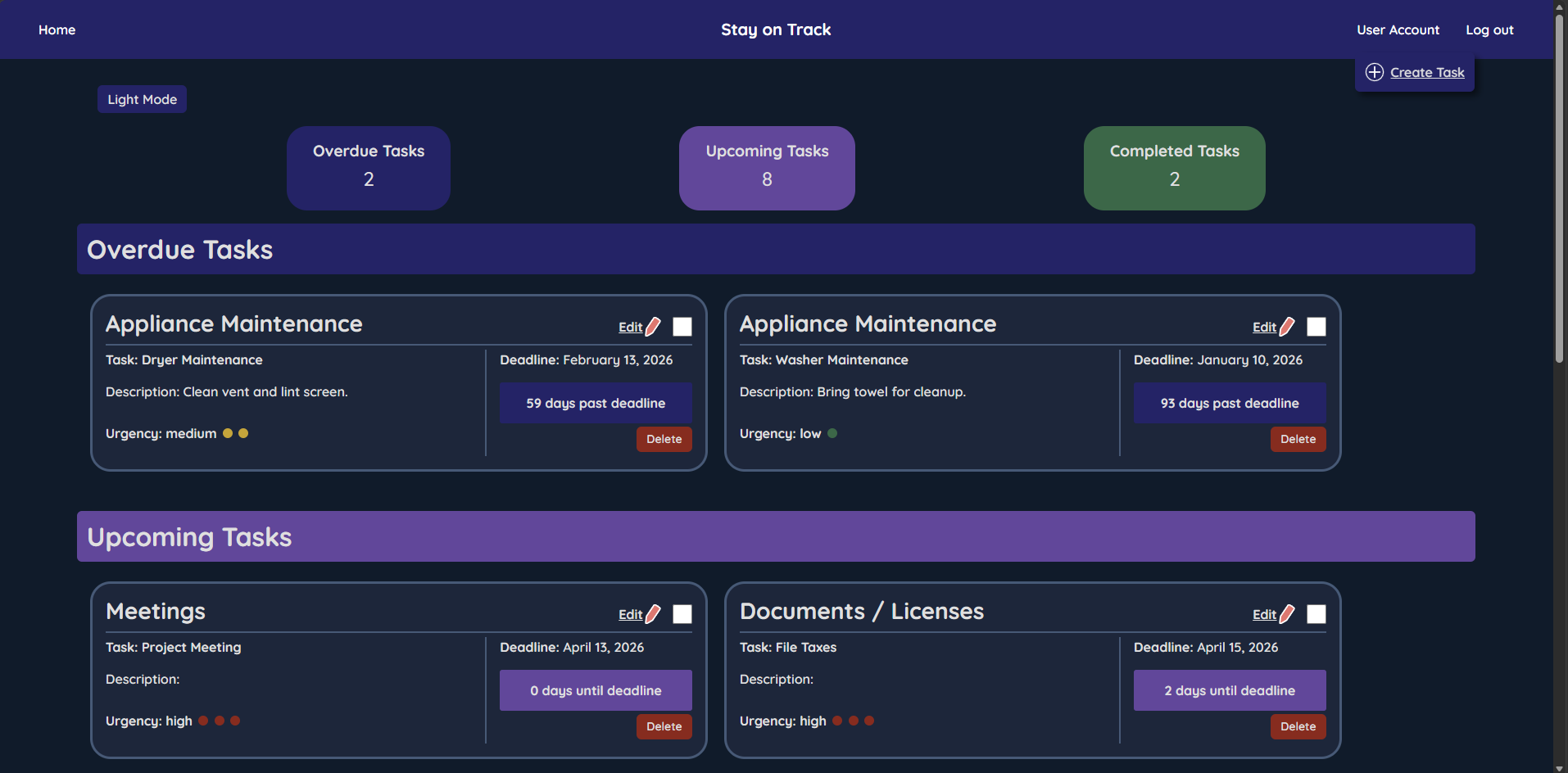Click the plus icon beside Create Task
The width and height of the screenshot is (1568, 773).
coord(1375,72)
